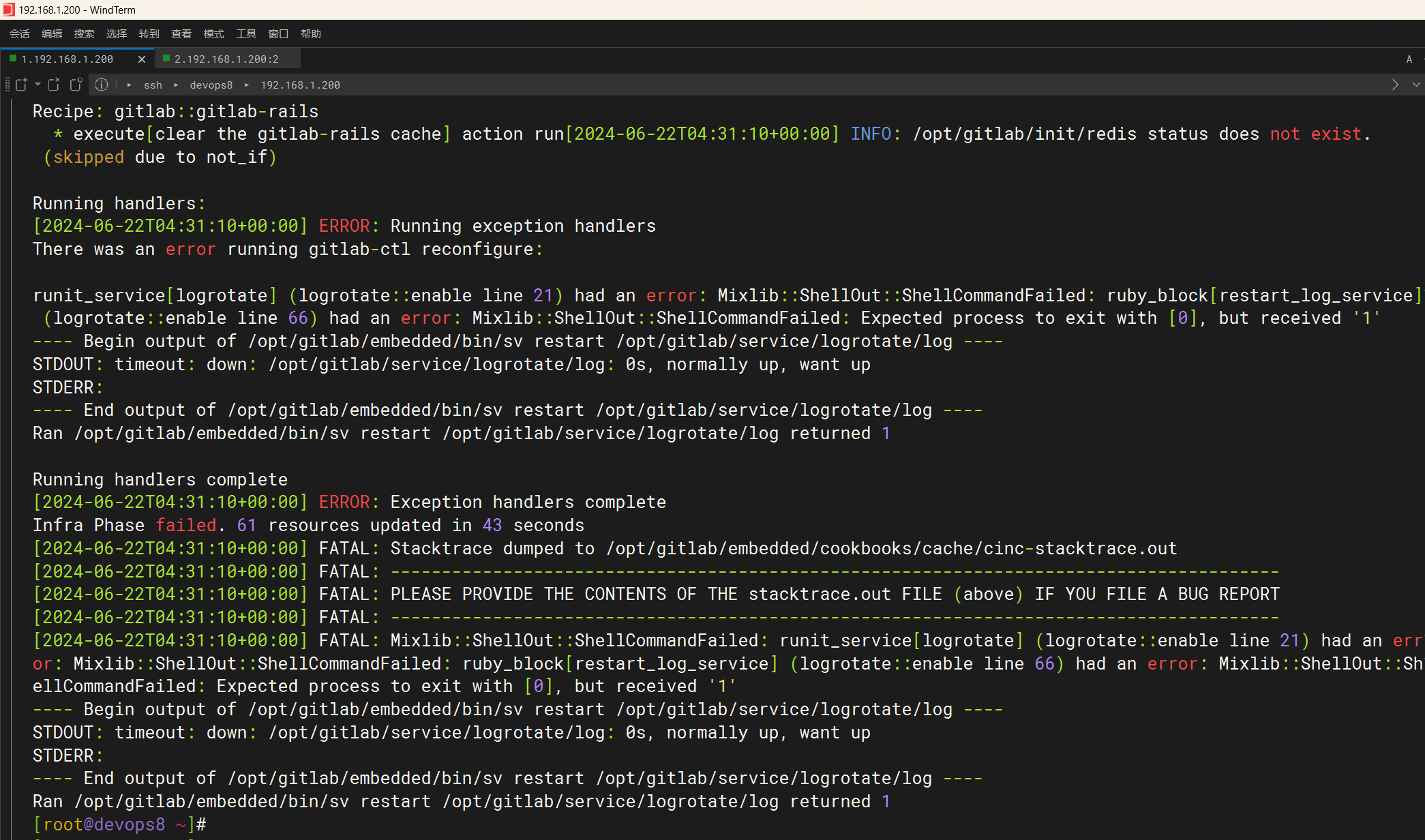Open a new session with the plus-square icon

click(21, 85)
